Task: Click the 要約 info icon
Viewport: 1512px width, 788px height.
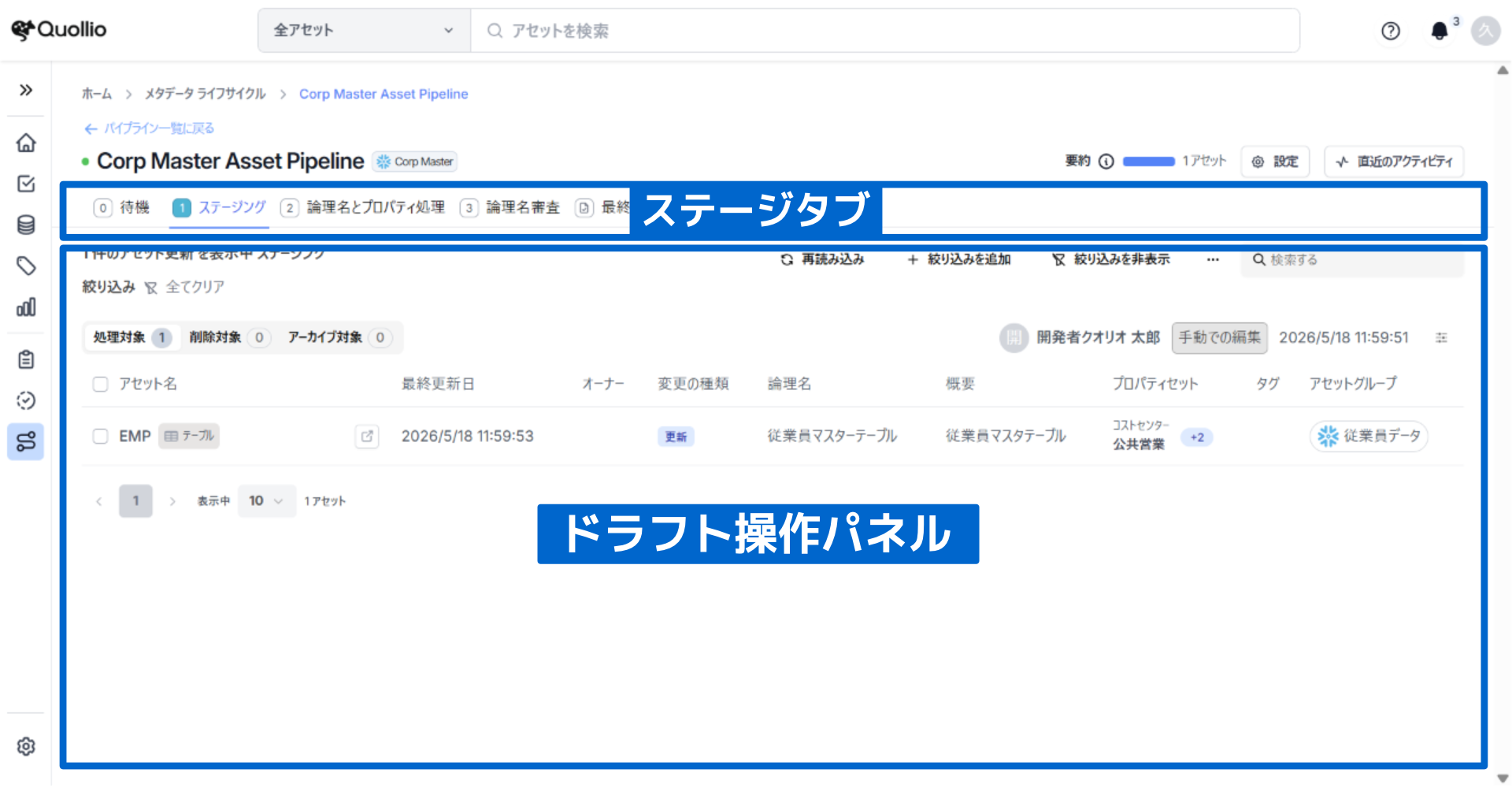Action: 1106,162
